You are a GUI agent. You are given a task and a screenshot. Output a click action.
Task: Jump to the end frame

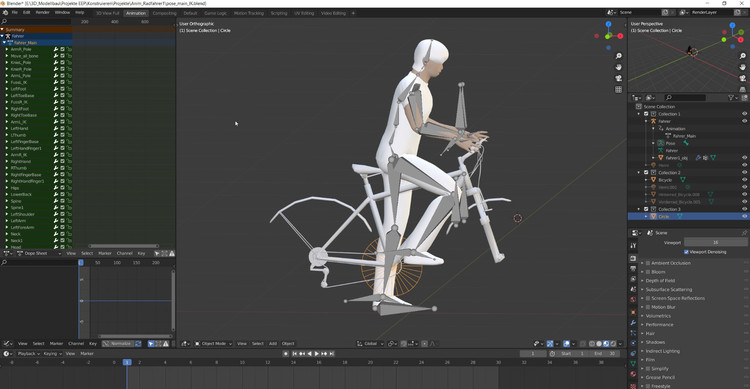coord(331,354)
